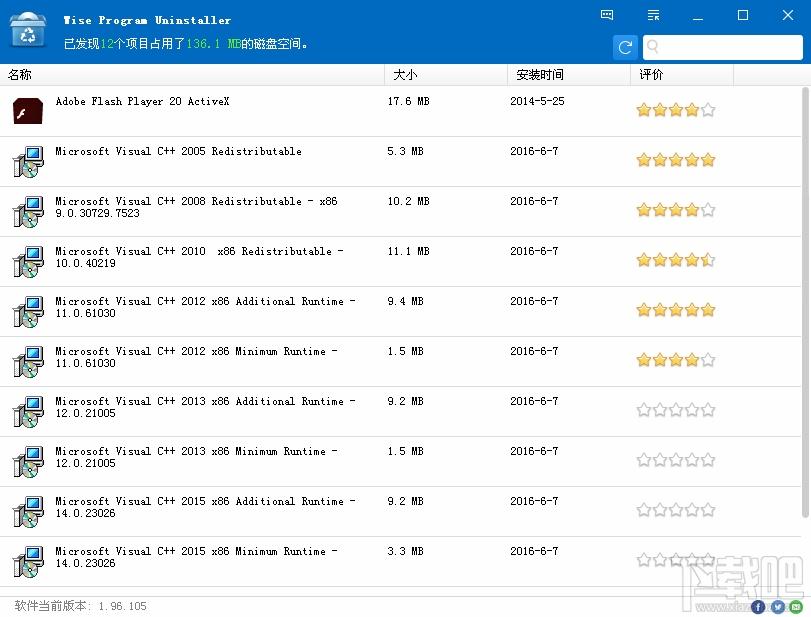811x617 pixels.
Task: Click the software version 1.96.105 label
Action: tap(81, 606)
